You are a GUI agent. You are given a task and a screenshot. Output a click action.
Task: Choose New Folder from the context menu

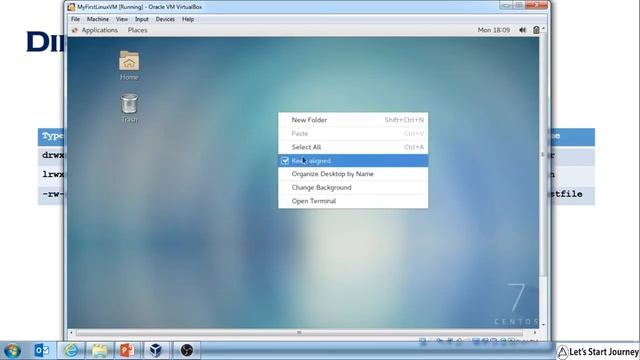353,120
